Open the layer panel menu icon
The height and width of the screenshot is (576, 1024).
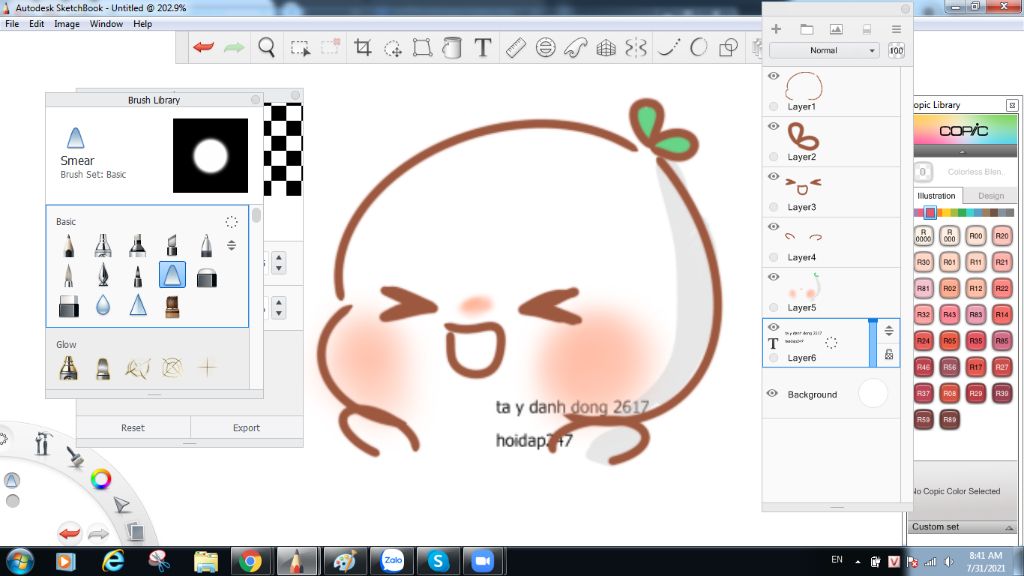coord(896,29)
